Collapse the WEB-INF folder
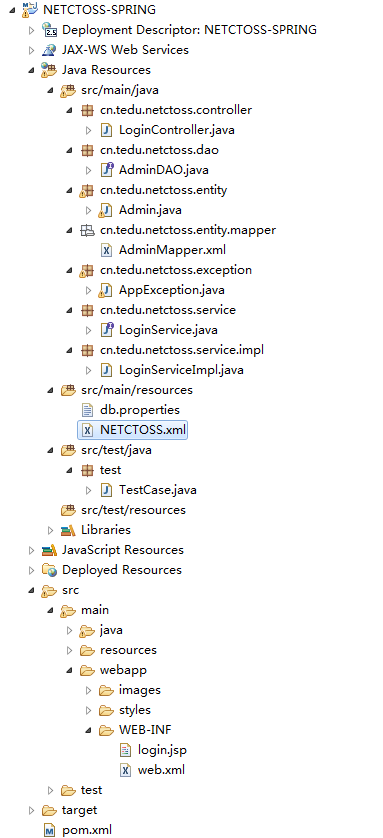 (89, 731)
